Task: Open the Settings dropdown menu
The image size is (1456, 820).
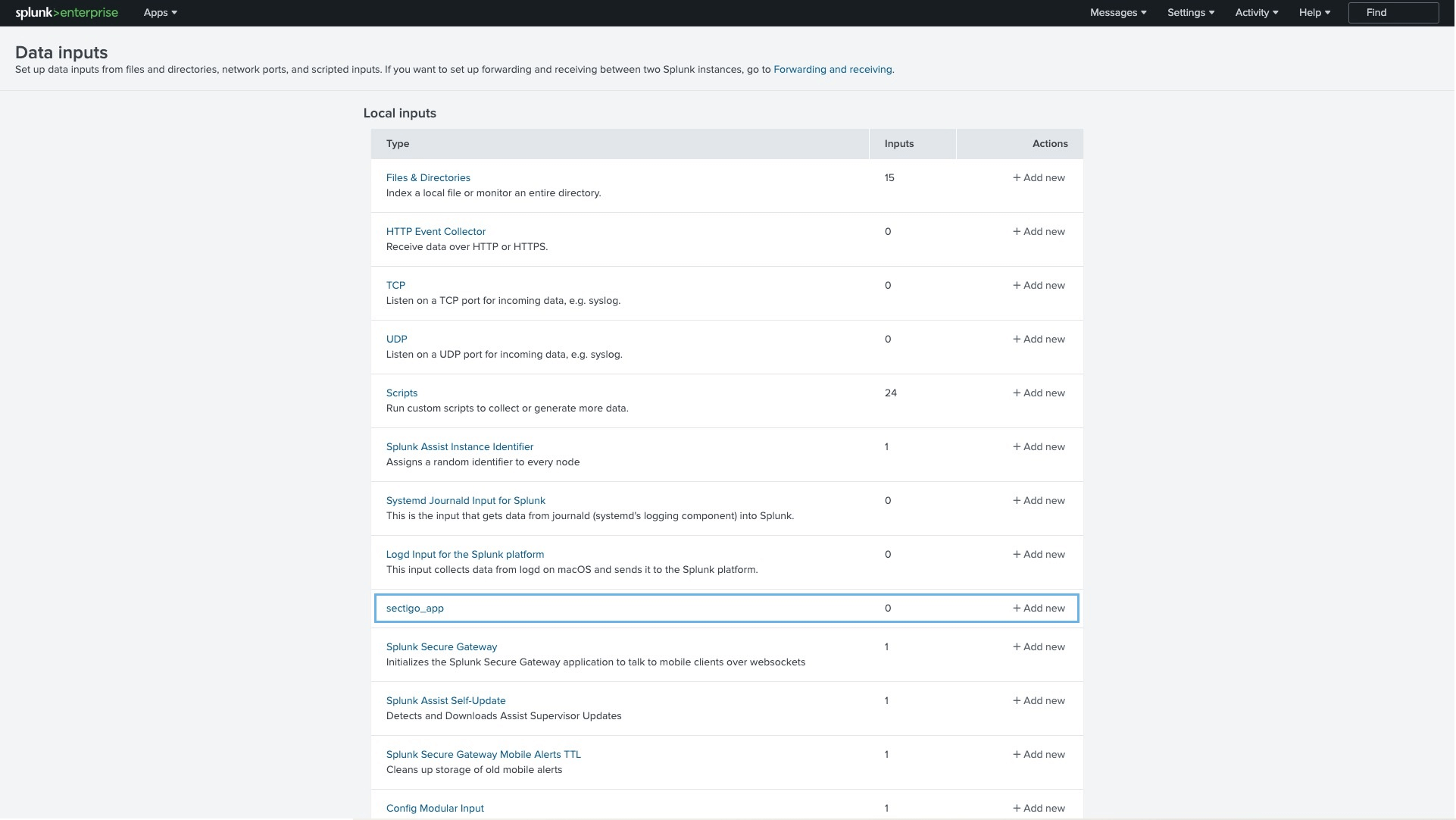Action: (1190, 13)
